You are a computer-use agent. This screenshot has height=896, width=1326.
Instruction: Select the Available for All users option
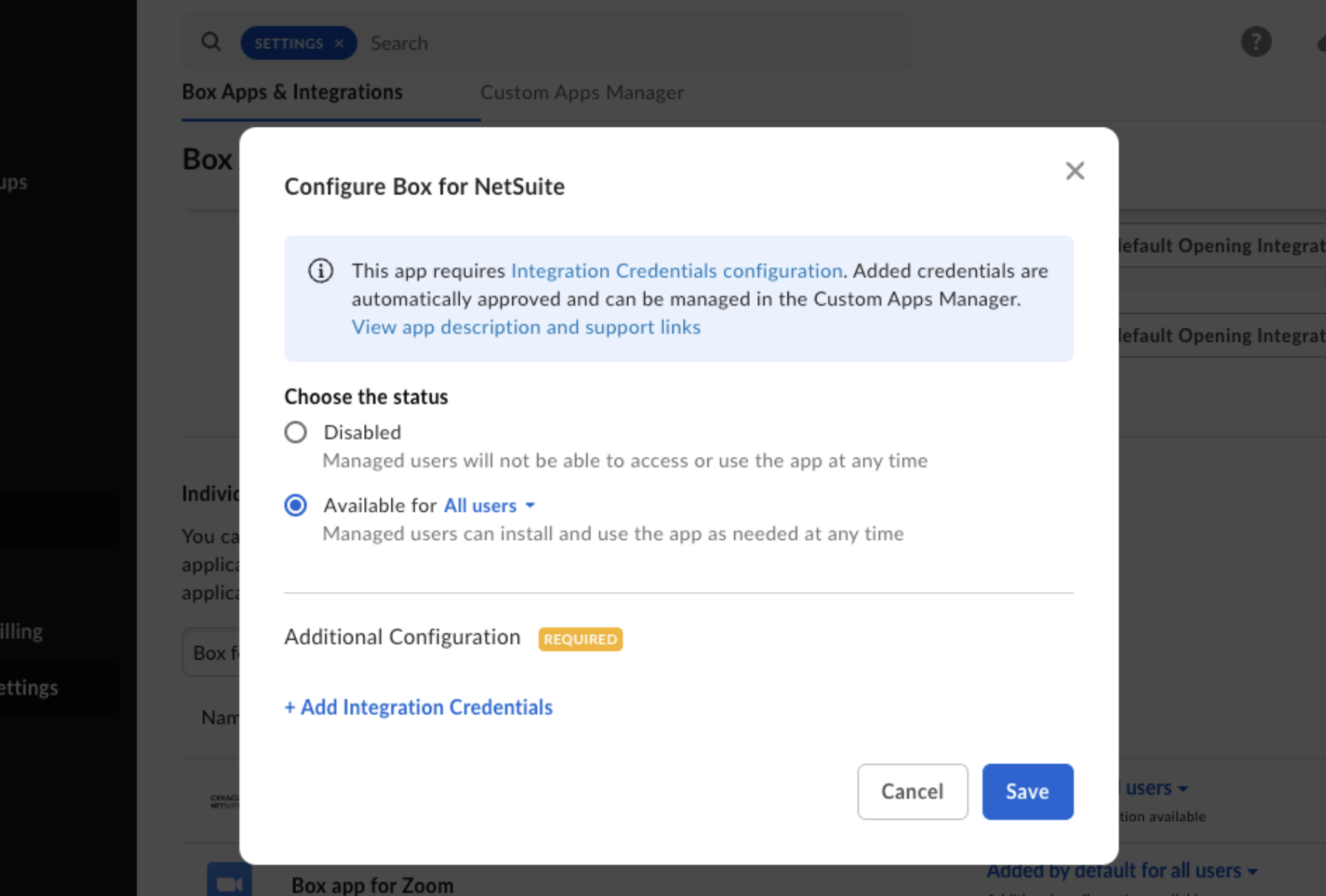[295, 505]
